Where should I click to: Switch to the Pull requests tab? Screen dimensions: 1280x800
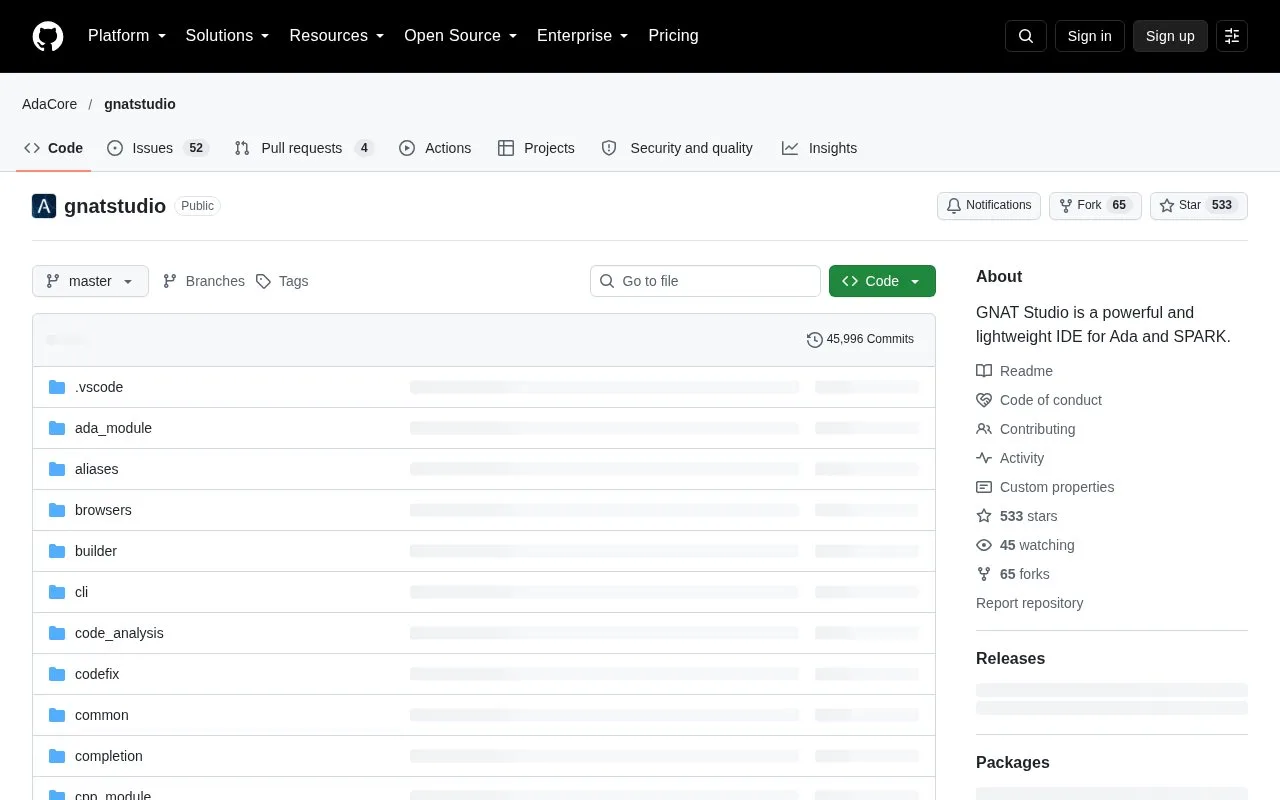pos(304,148)
